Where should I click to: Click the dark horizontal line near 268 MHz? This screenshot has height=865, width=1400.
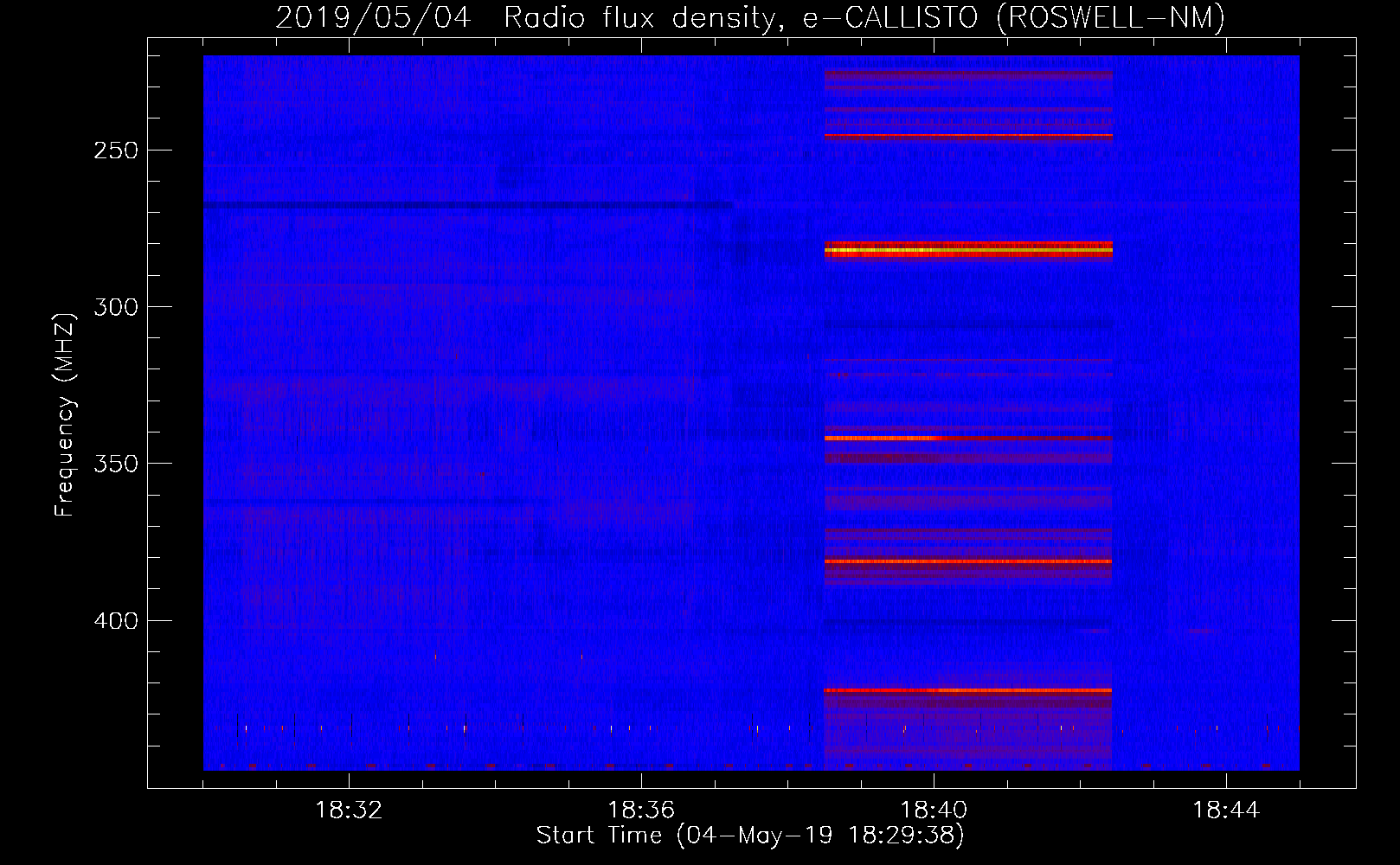point(468,206)
